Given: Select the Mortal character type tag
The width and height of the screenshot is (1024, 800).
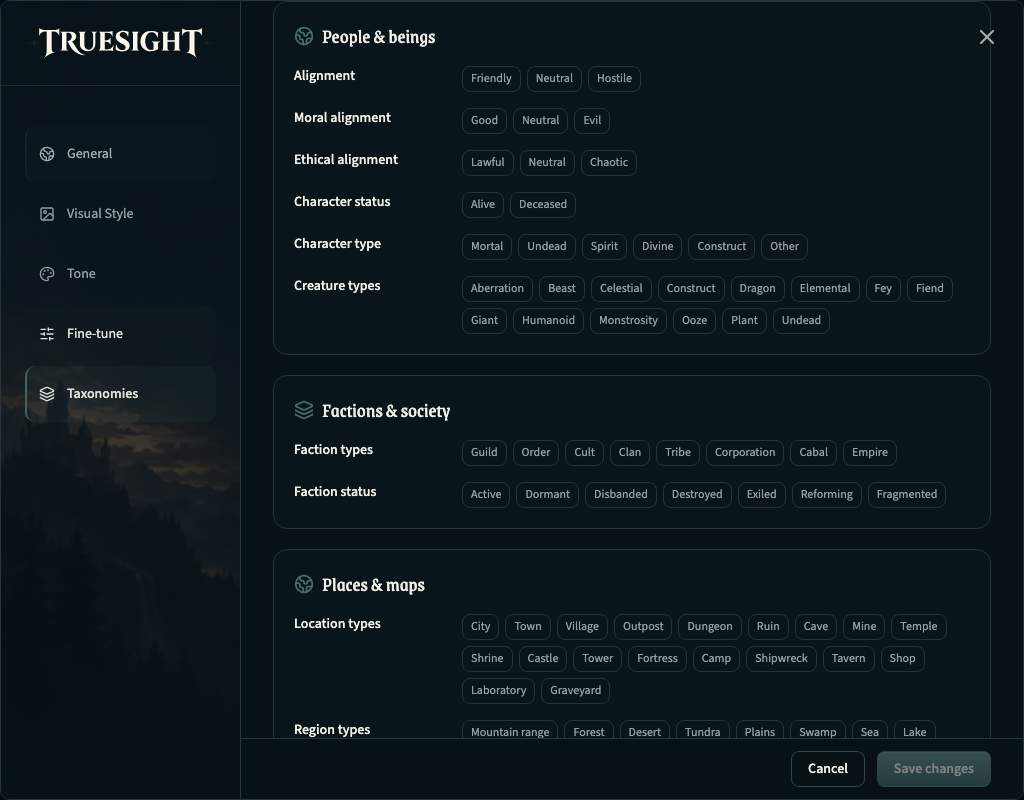Looking at the screenshot, I should point(487,246).
